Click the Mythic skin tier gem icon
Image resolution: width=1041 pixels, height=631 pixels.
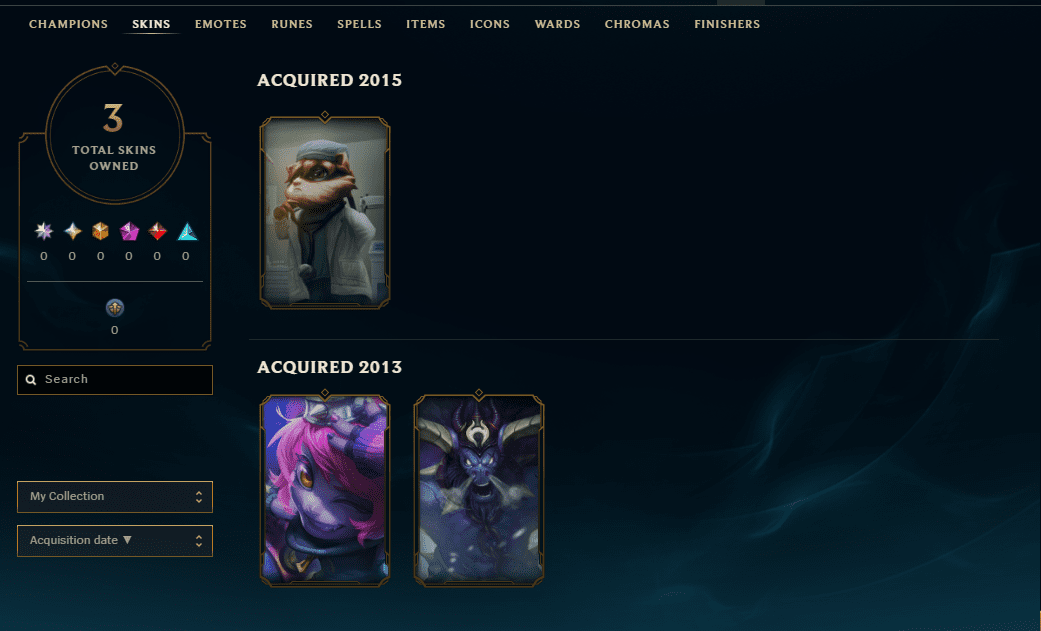(44, 230)
